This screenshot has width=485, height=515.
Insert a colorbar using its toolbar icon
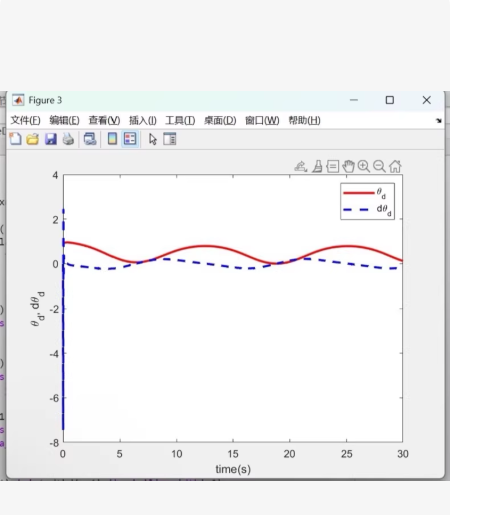tap(112, 139)
